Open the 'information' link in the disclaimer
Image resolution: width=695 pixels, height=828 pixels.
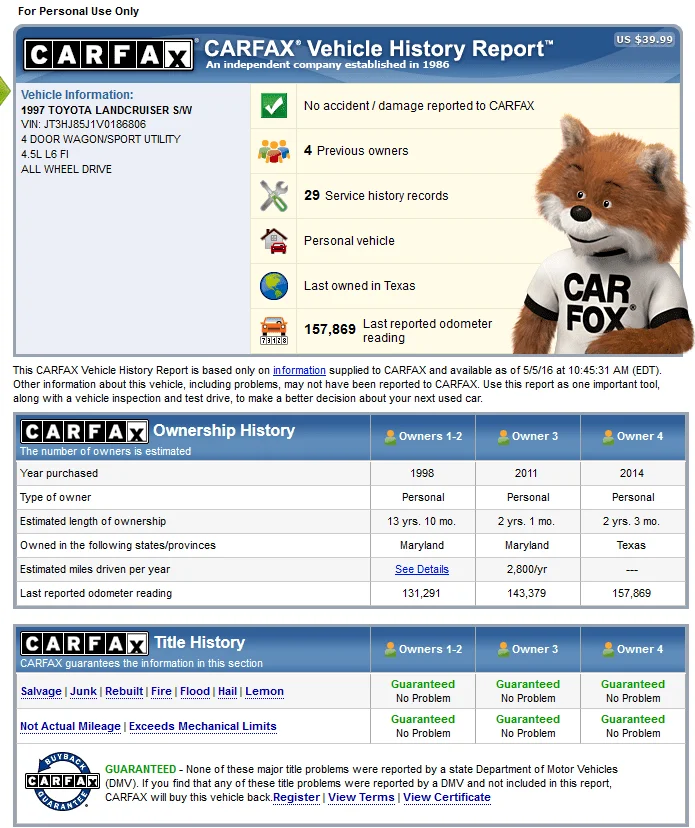click(x=299, y=370)
